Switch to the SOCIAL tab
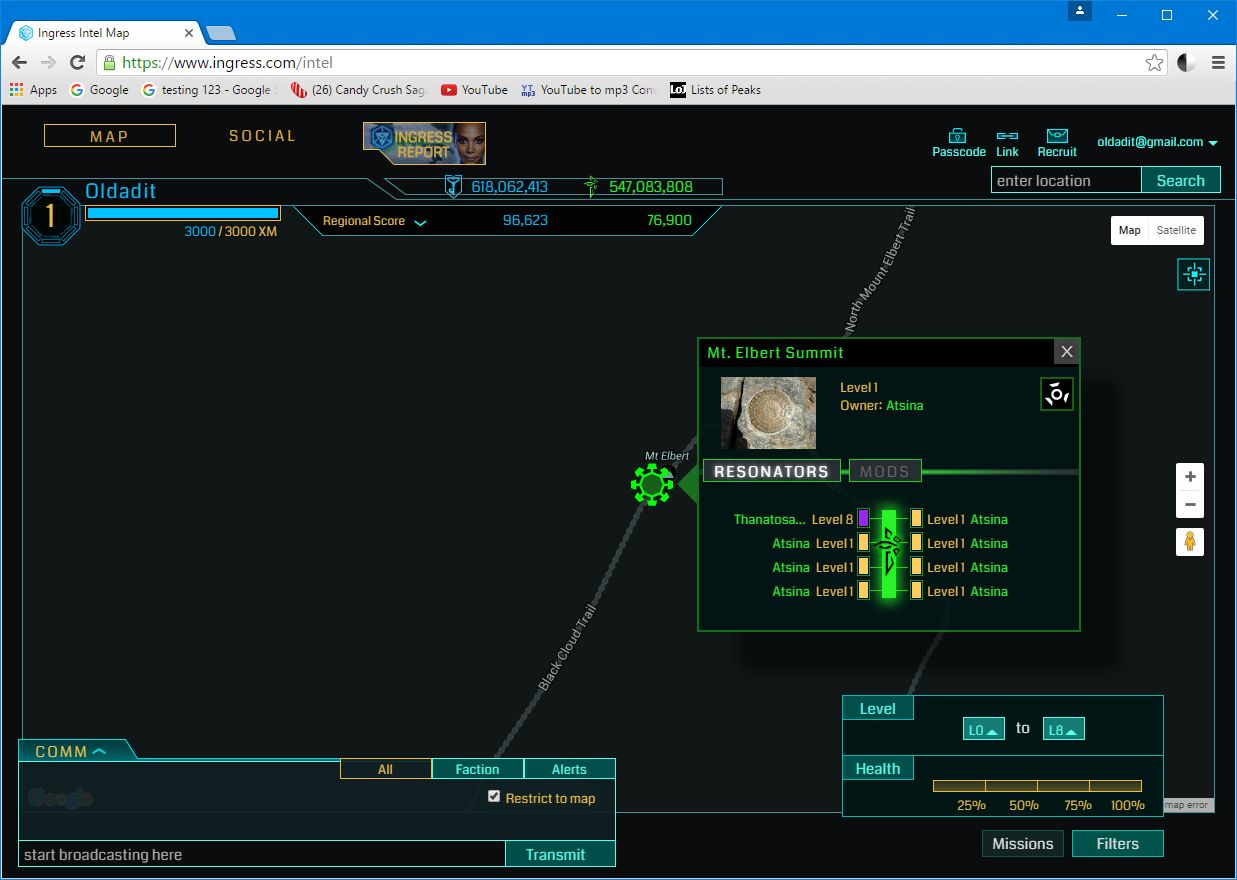The image size is (1237, 880). 262,136
